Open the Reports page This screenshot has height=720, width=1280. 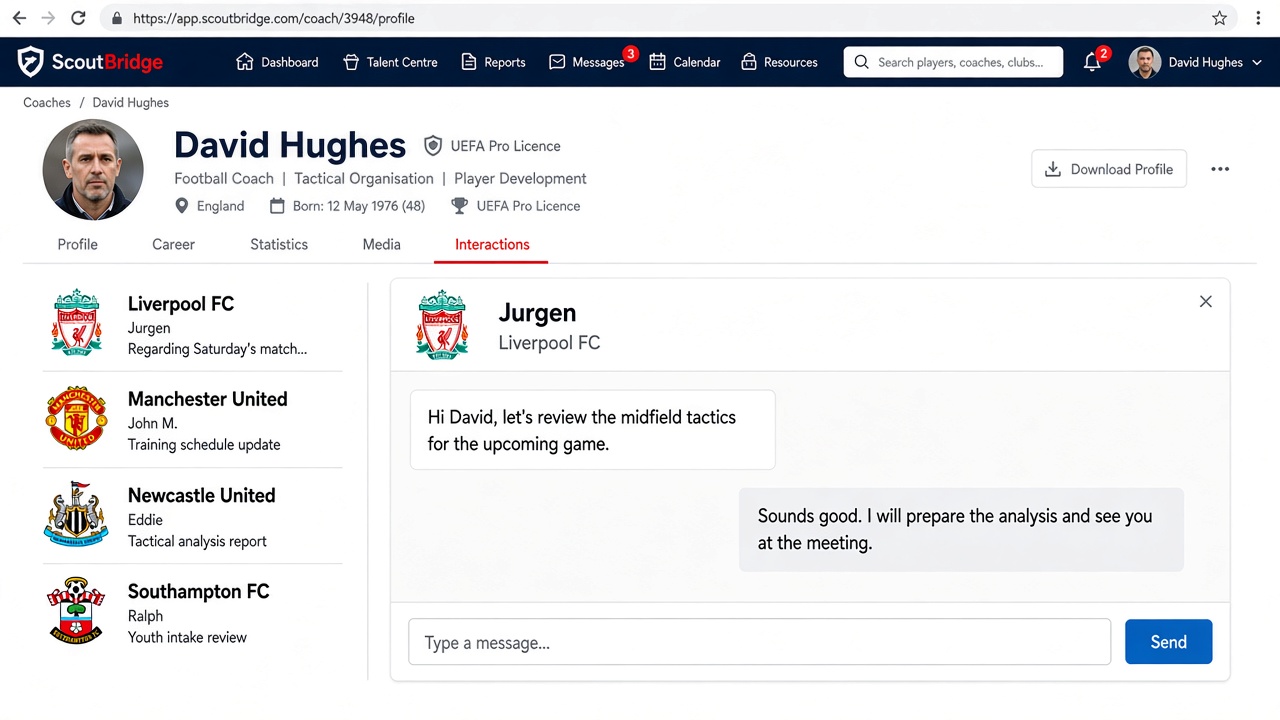[493, 62]
